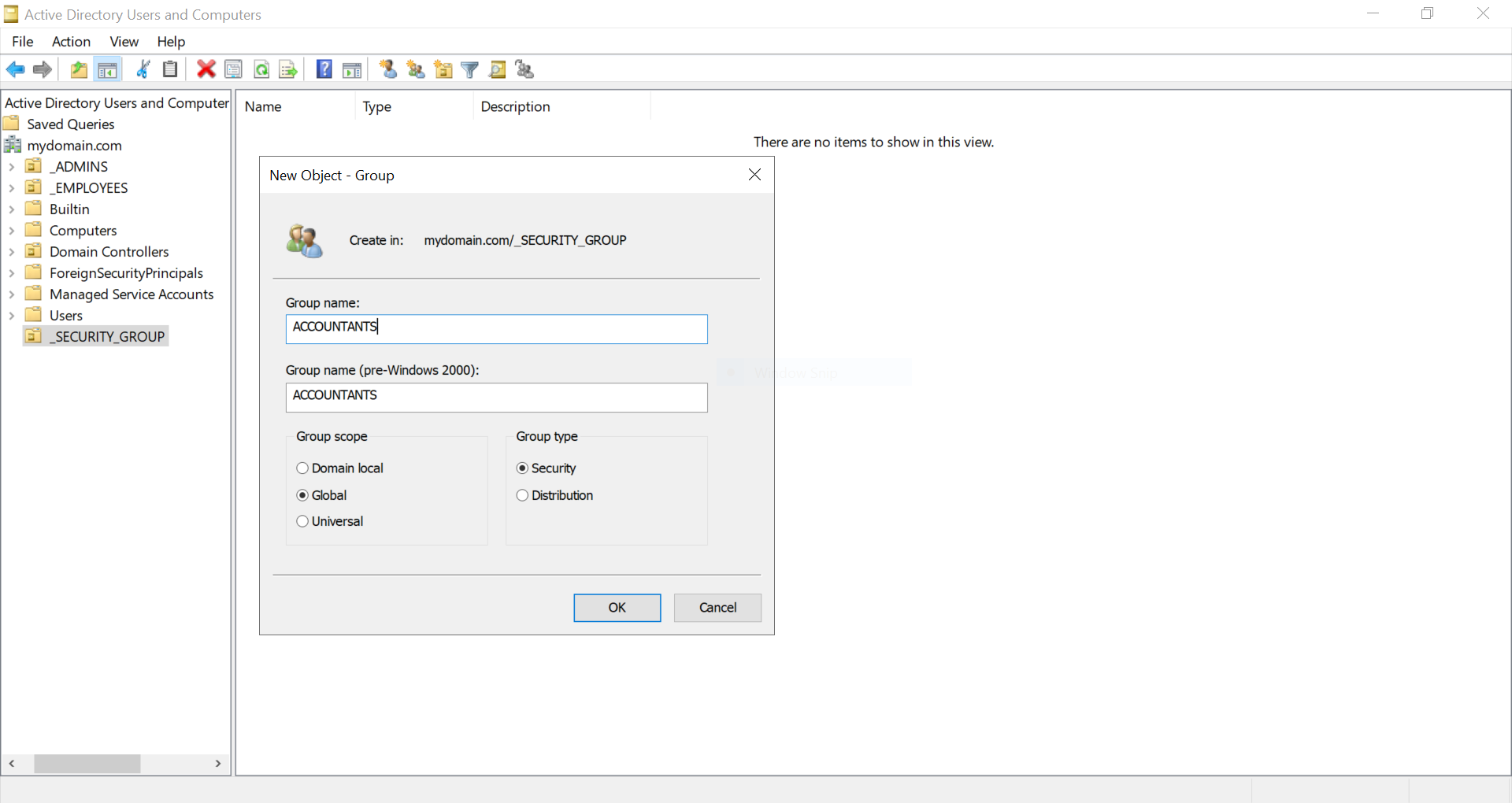Click Cancel in New Object dialog
The image size is (1512, 803).
tap(718, 608)
